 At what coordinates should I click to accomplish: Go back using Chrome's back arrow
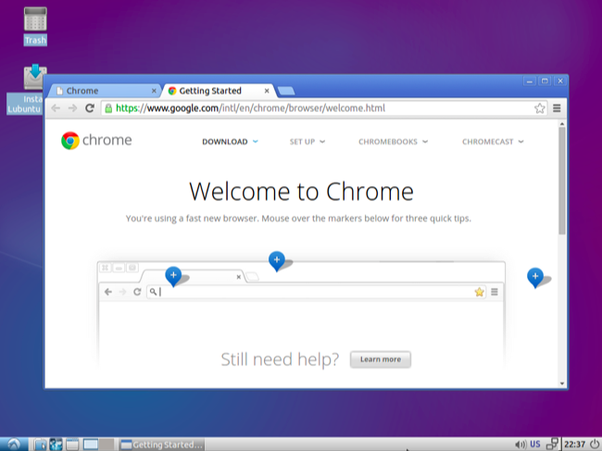point(56,108)
